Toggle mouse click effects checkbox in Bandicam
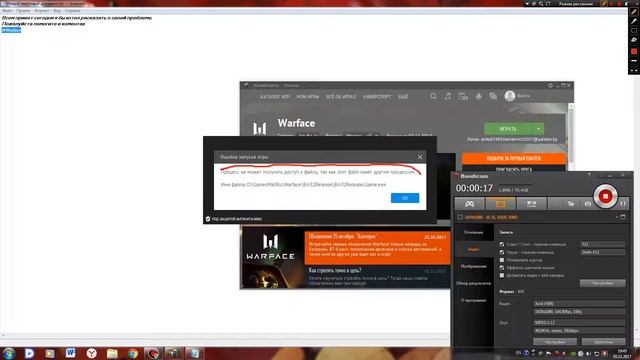 [x=502, y=268]
